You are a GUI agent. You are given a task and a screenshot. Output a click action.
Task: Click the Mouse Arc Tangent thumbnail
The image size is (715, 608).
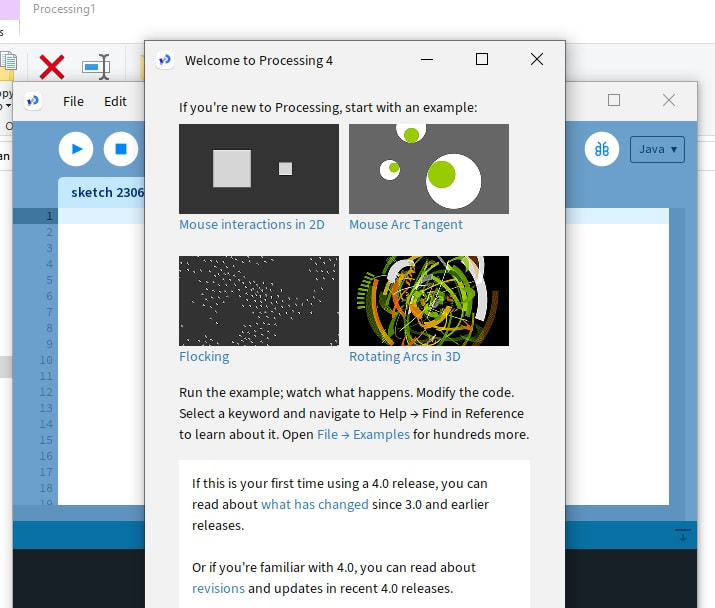429,169
